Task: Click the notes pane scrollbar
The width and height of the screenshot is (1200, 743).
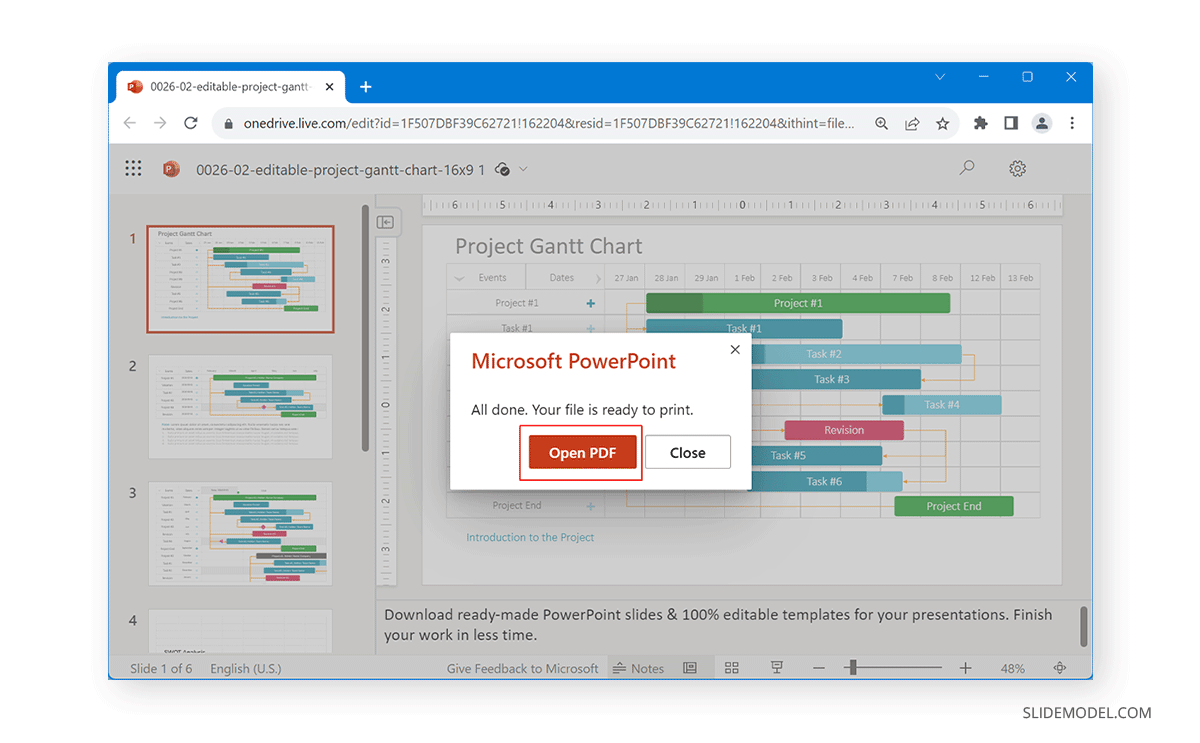Action: click(1083, 626)
